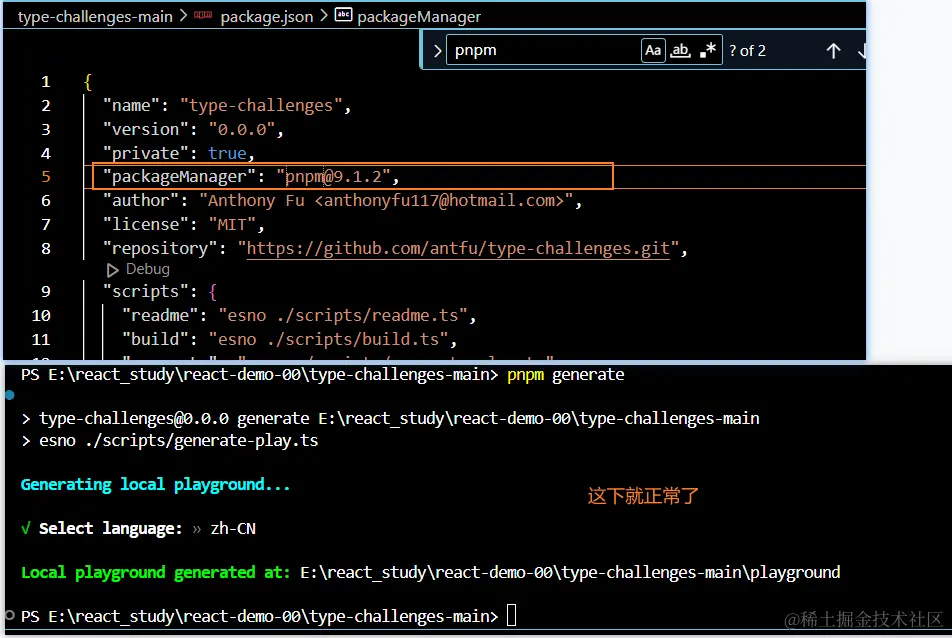
Task: Run Debug above the scripts section
Action: tap(138, 269)
